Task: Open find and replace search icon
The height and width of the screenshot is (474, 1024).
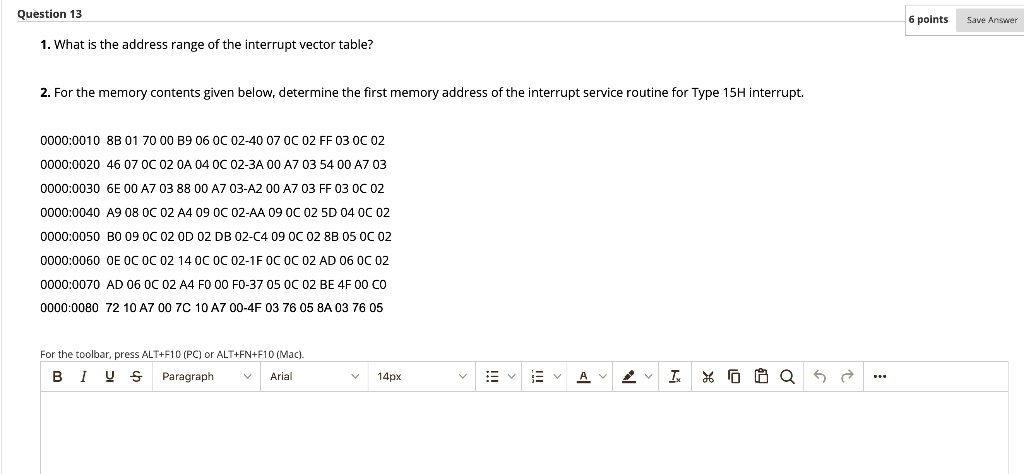Action: 787,377
